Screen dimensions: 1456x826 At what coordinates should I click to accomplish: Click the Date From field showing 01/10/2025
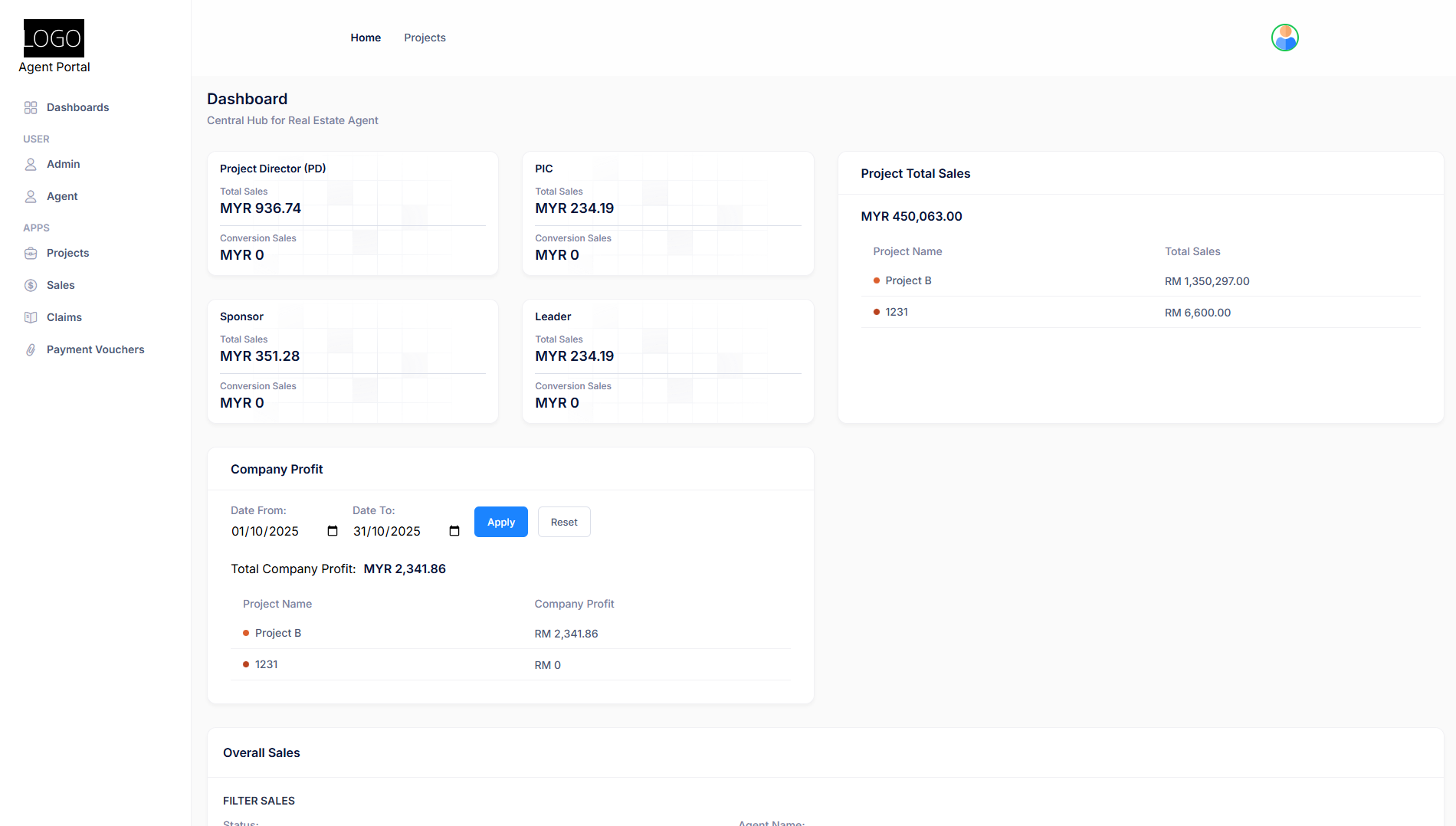(x=265, y=531)
